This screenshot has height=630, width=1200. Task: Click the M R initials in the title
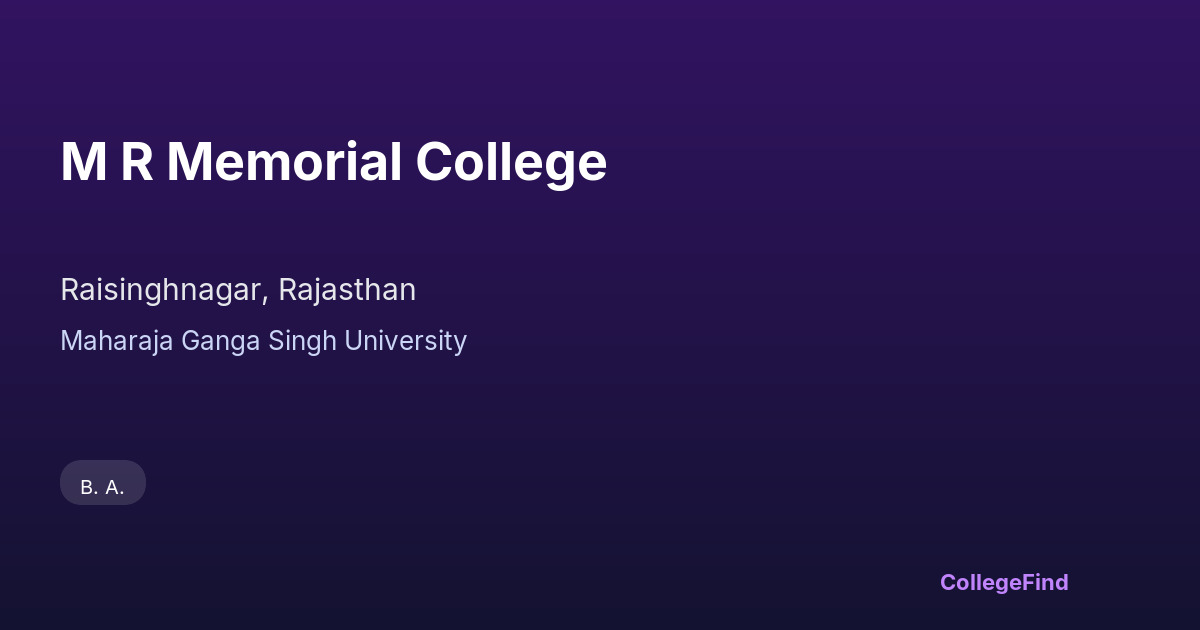point(107,162)
